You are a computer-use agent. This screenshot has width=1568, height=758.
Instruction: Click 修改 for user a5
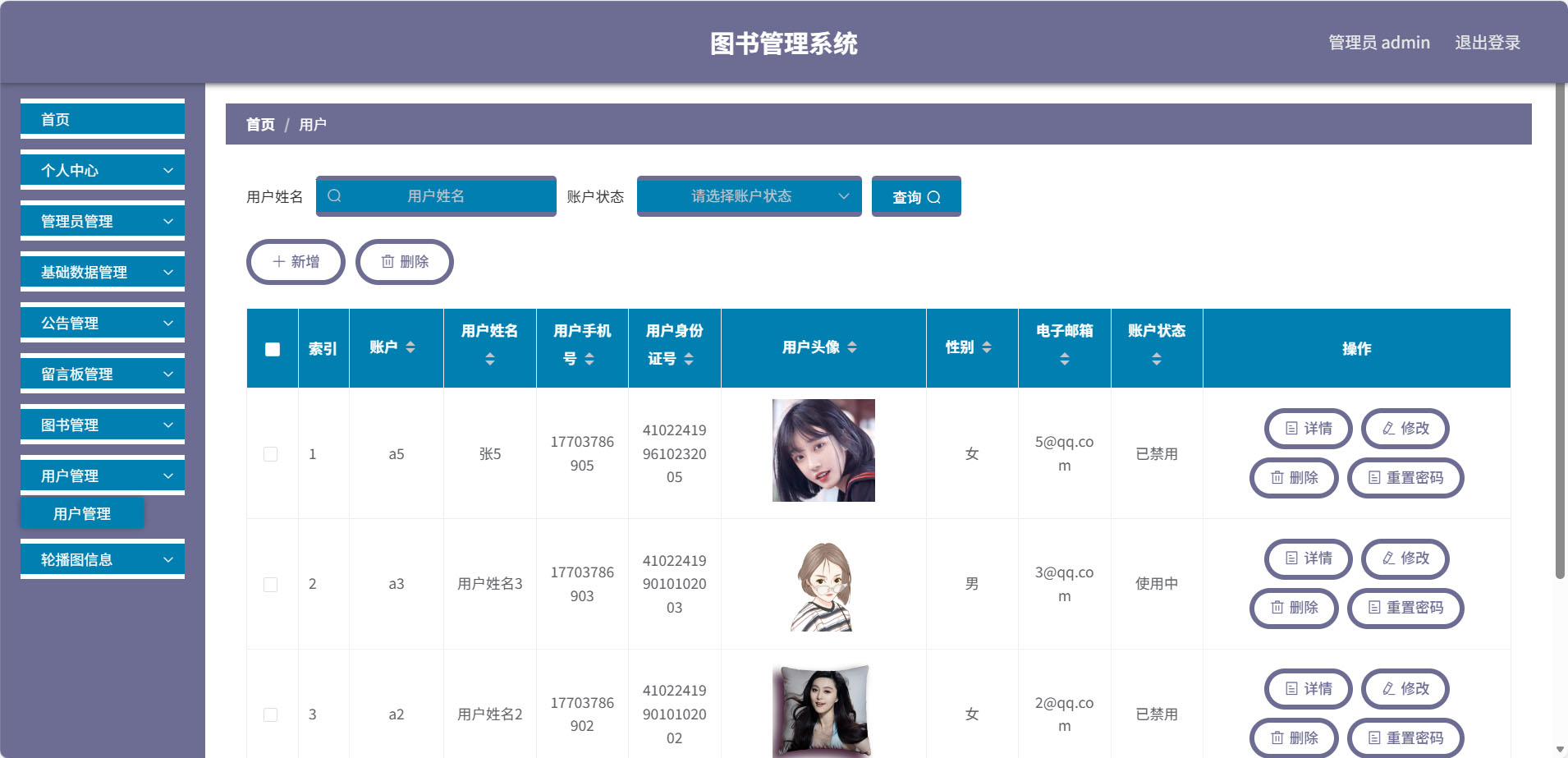(x=1405, y=429)
